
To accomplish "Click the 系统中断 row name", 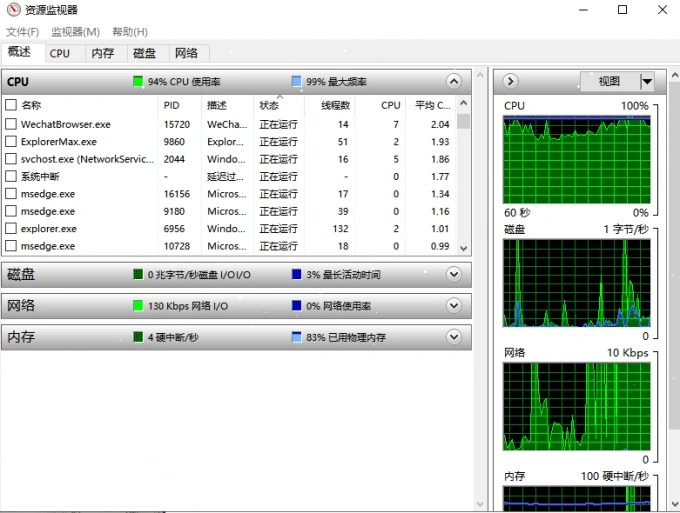I will (40, 176).
